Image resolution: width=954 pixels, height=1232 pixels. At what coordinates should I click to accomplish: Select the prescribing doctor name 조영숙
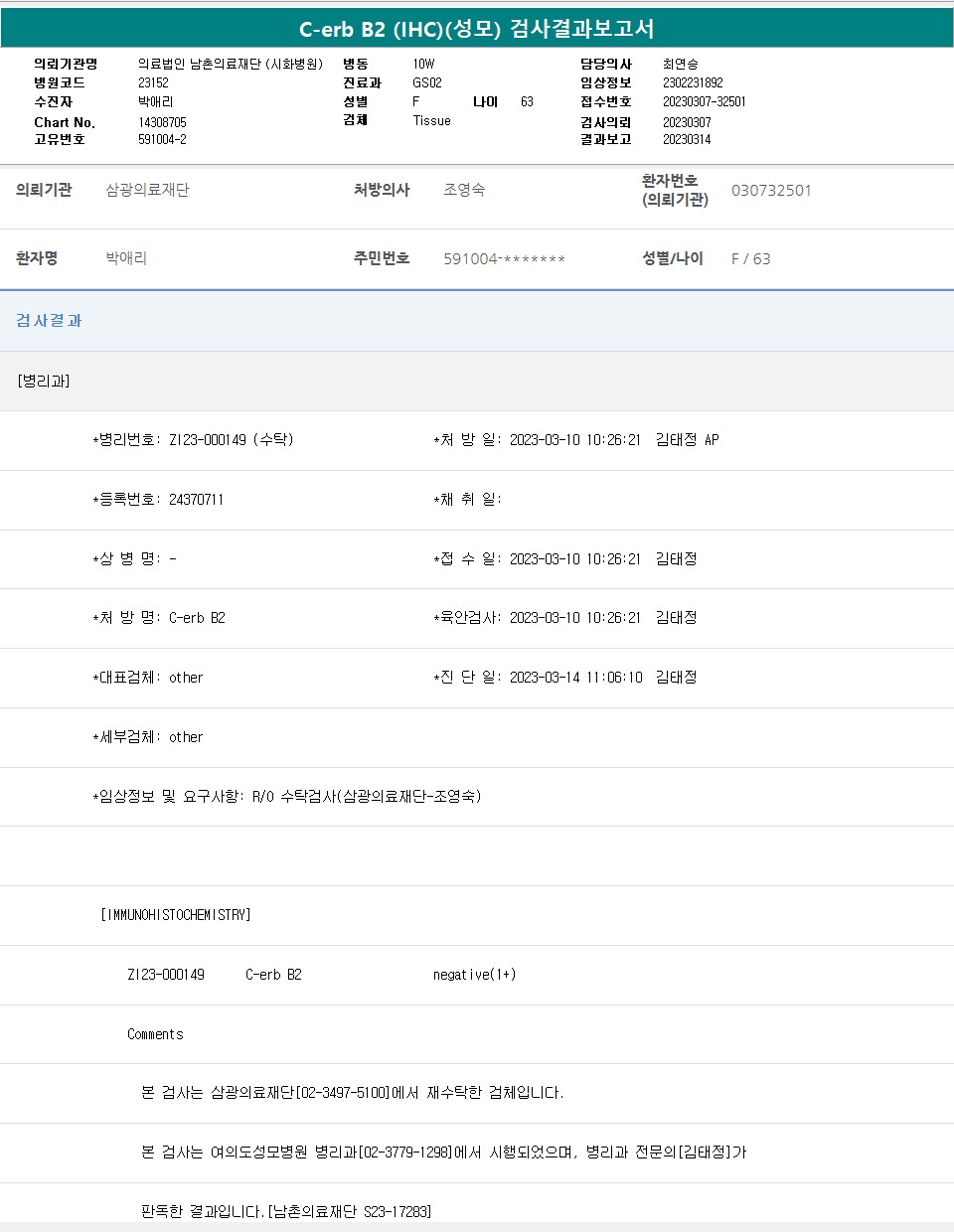coord(464,190)
